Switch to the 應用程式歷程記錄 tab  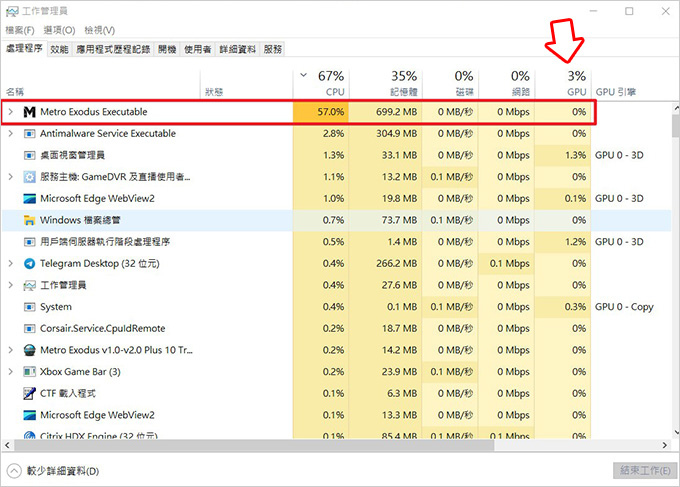click(113, 49)
